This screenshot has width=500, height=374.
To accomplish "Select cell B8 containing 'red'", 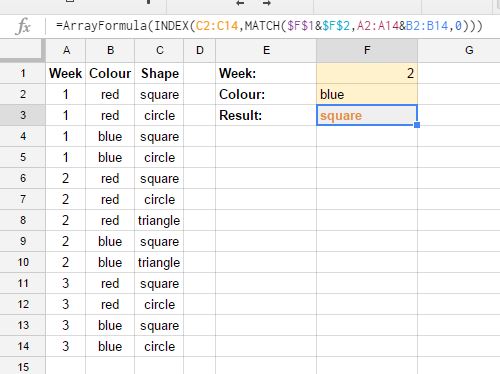I will (110, 220).
